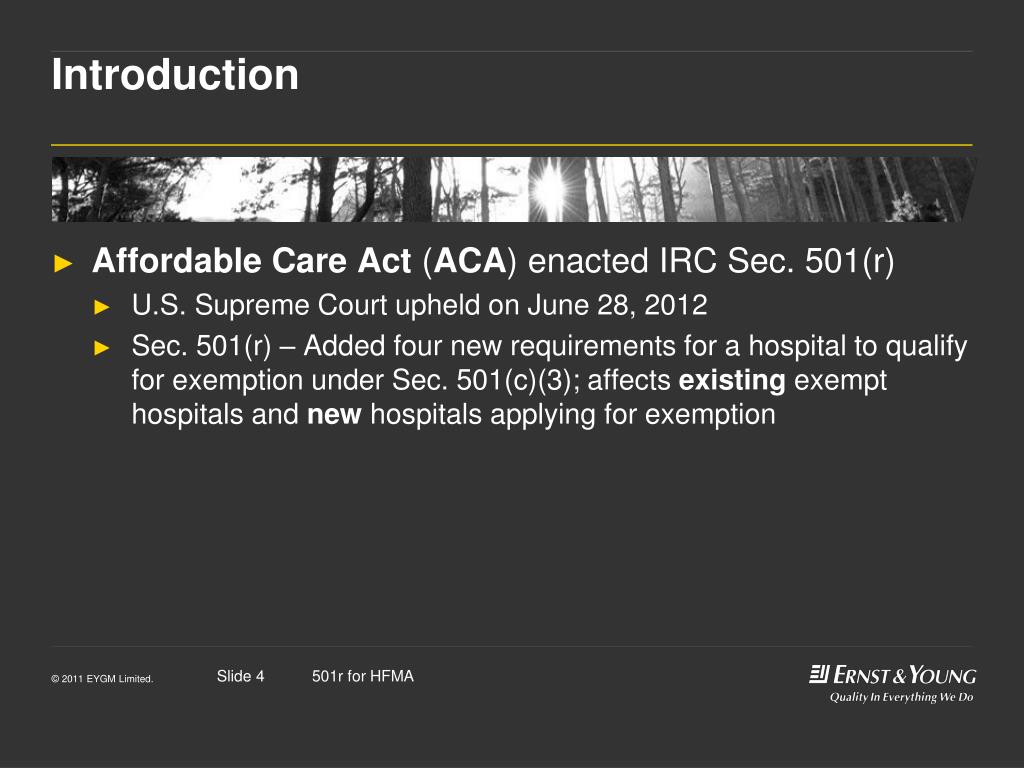Click the forest banner image
The image size is (1024, 768).
point(514,189)
